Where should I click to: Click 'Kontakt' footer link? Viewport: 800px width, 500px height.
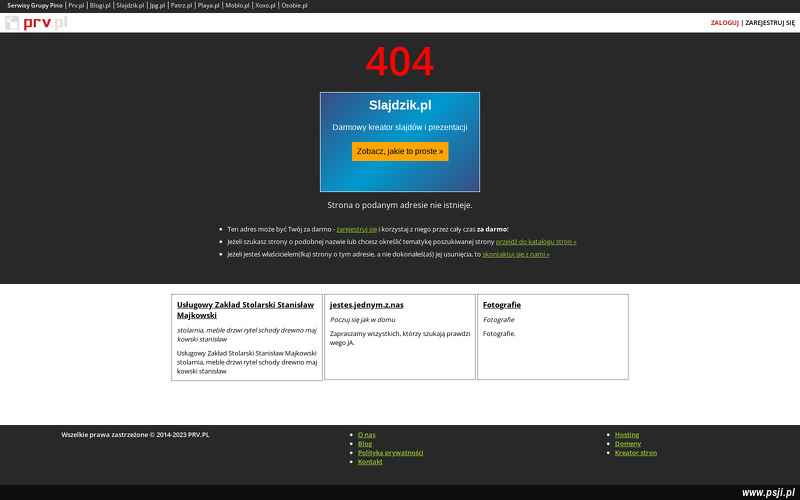(370, 462)
